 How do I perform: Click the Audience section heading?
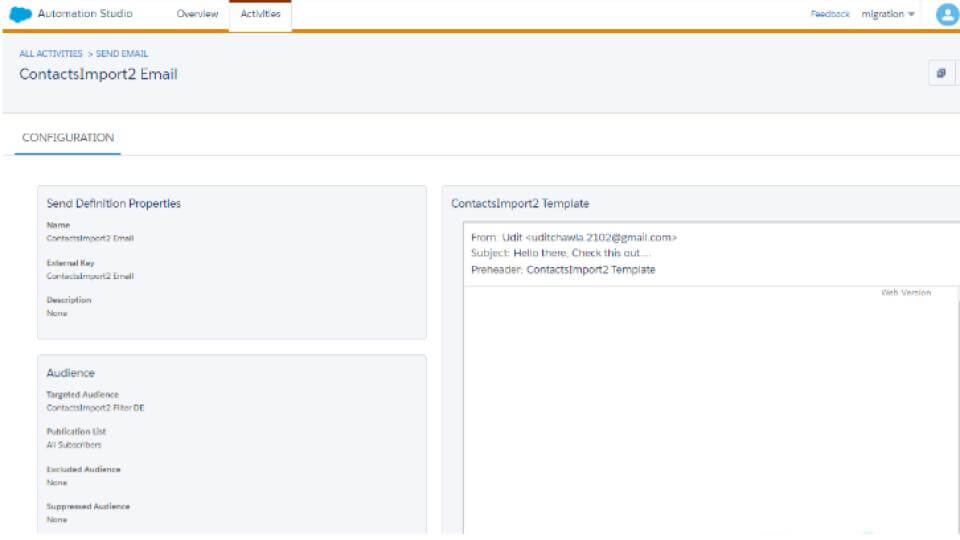point(71,373)
